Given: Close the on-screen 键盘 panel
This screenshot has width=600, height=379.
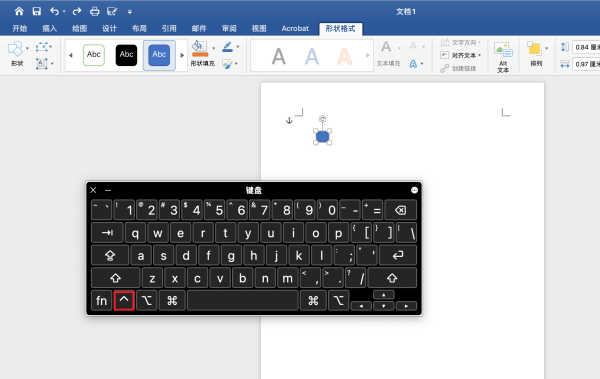Looking at the screenshot, I should tap(93, 190).
